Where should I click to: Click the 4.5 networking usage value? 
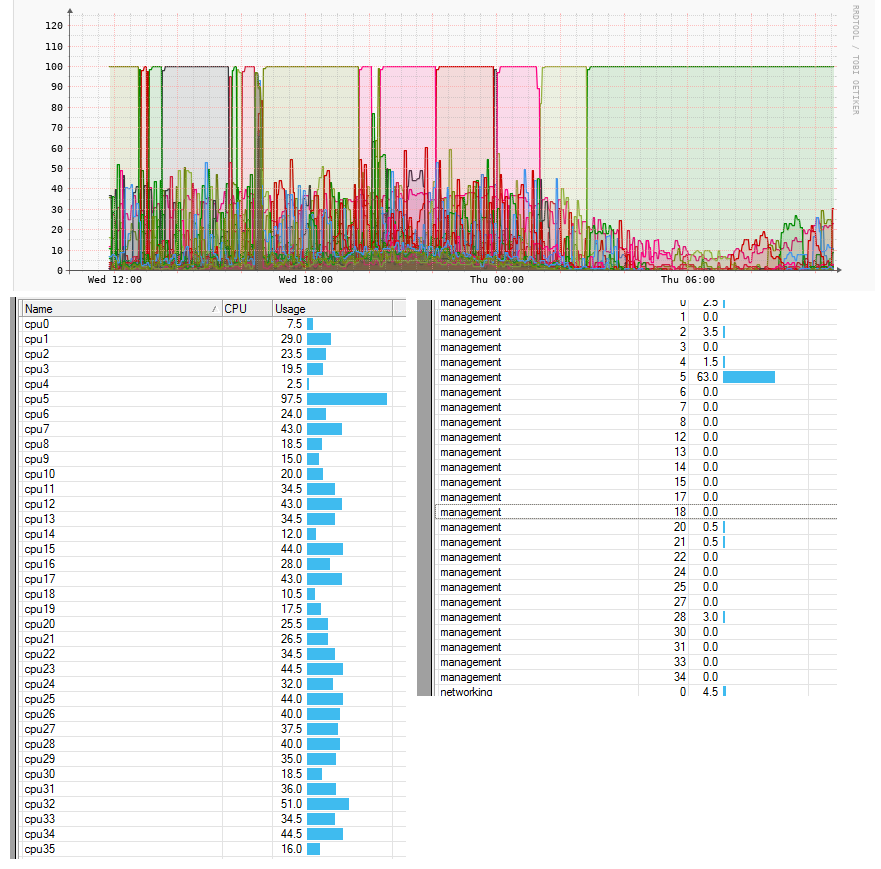(x=710, y=691)
